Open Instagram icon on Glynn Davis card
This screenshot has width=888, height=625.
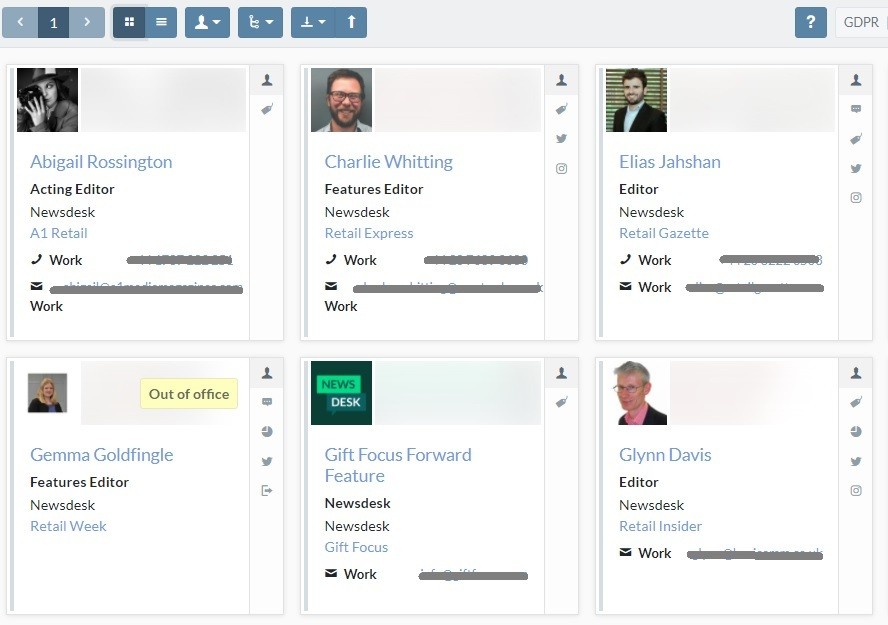(x=856, y=491)
